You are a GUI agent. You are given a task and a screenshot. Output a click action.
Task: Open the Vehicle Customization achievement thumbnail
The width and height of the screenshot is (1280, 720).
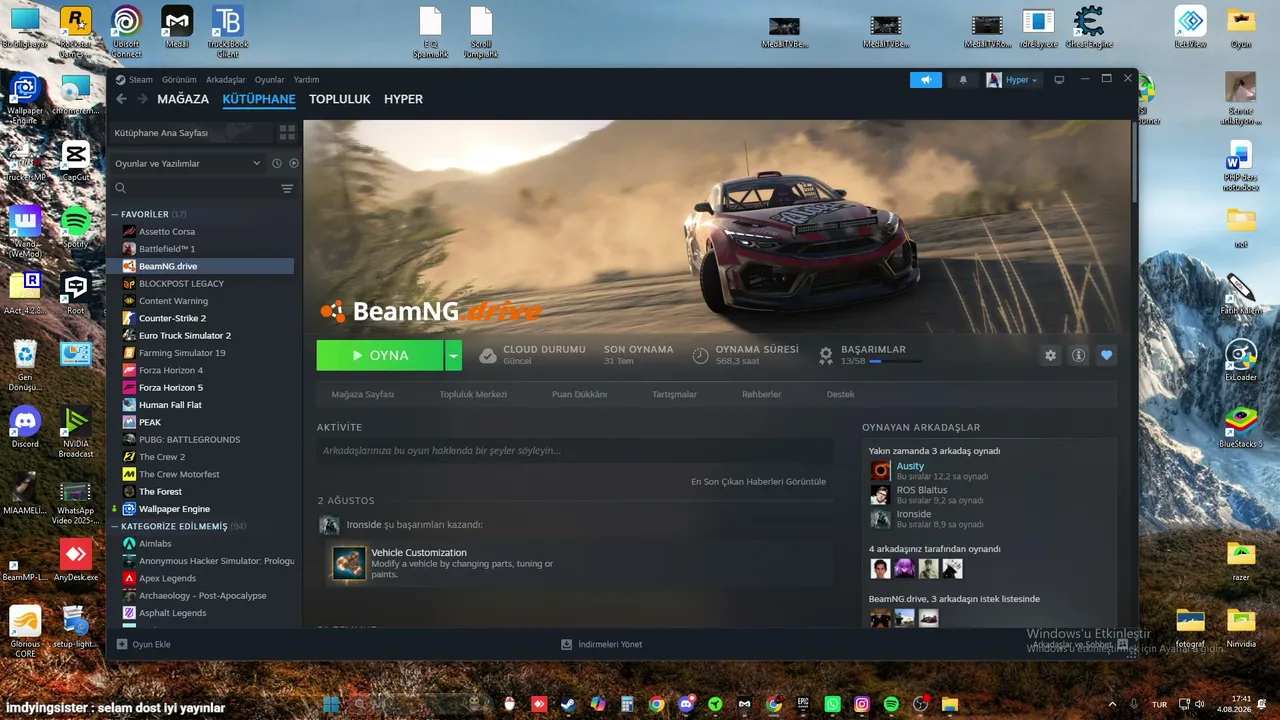click(349, 562)
